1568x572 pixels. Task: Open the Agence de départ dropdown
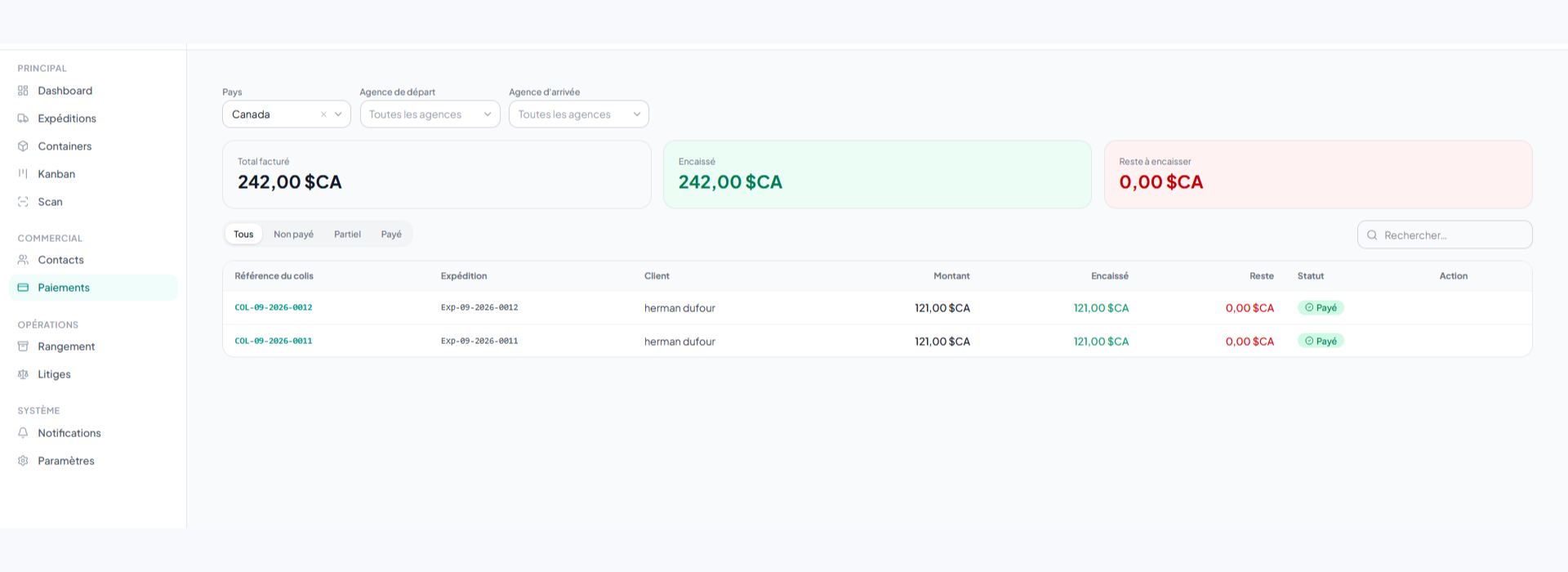[430, 114]
